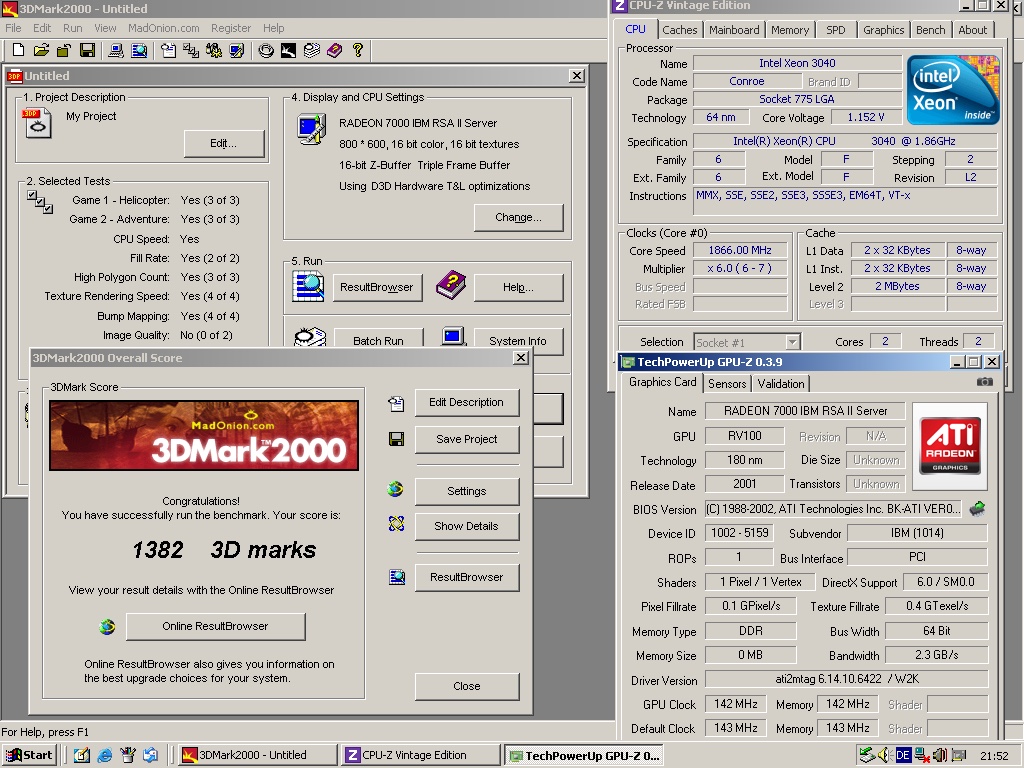Switch to the Mainboard tab in CPU-Z
Viewport: 1024px width, 768px height.
pyautogui.click(x=734, y=30)
